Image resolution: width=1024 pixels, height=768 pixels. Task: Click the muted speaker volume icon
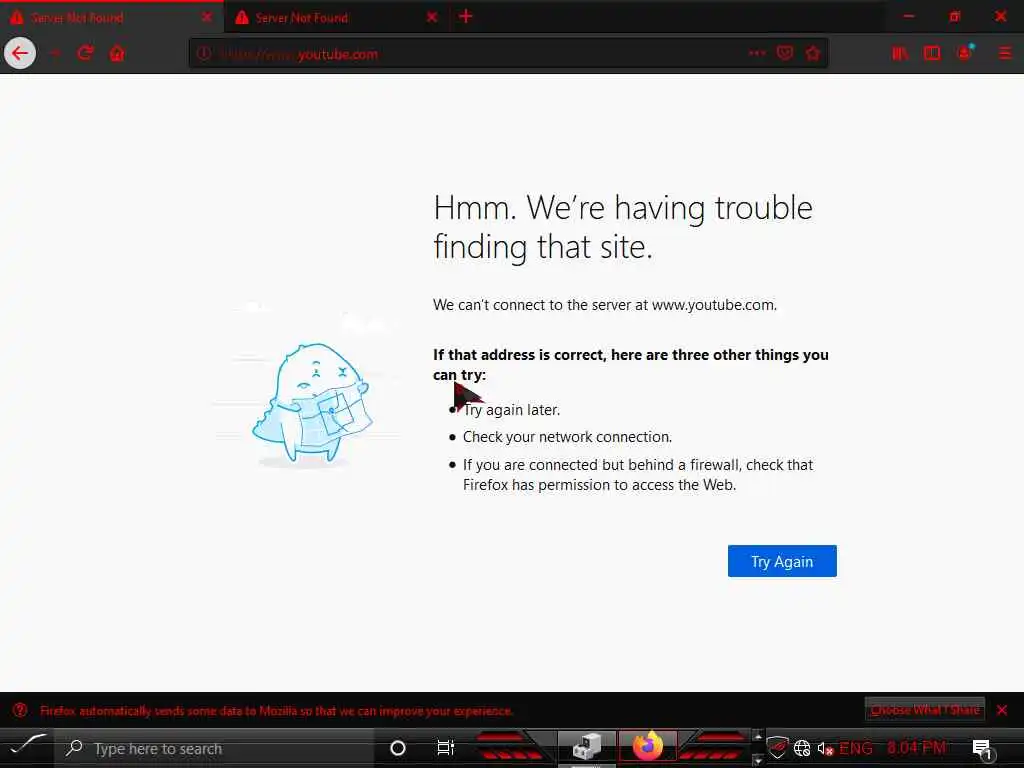[825, 748]
